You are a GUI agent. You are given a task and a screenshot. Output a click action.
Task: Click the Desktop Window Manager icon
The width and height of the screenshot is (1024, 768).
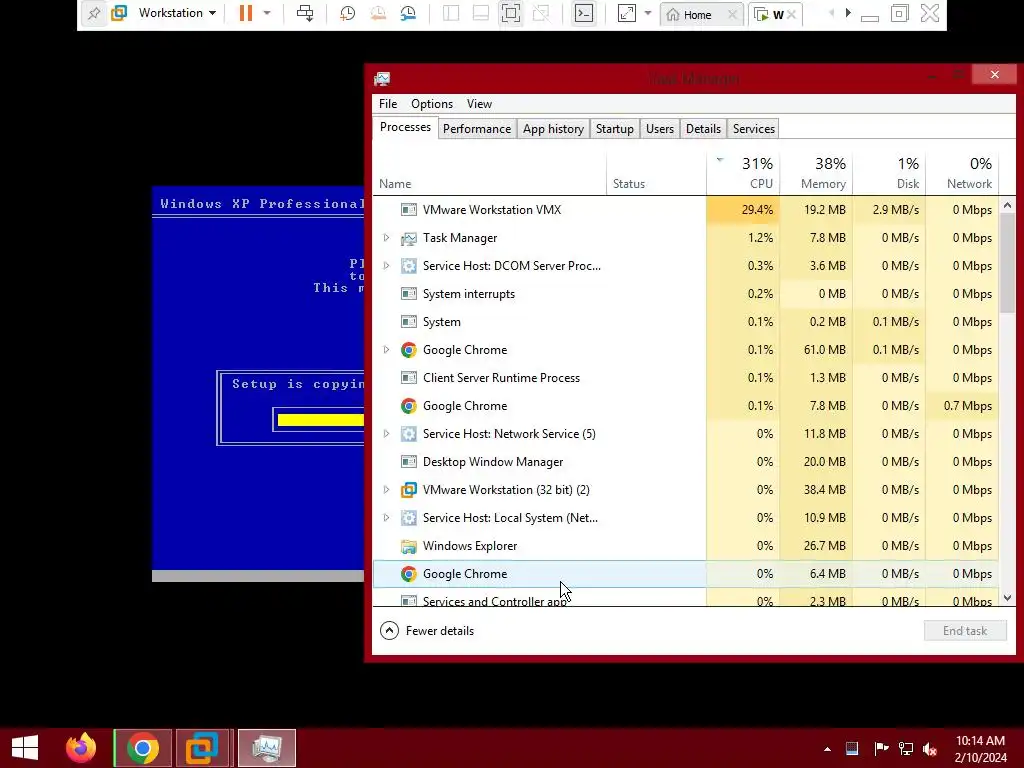tap(409, 462)
